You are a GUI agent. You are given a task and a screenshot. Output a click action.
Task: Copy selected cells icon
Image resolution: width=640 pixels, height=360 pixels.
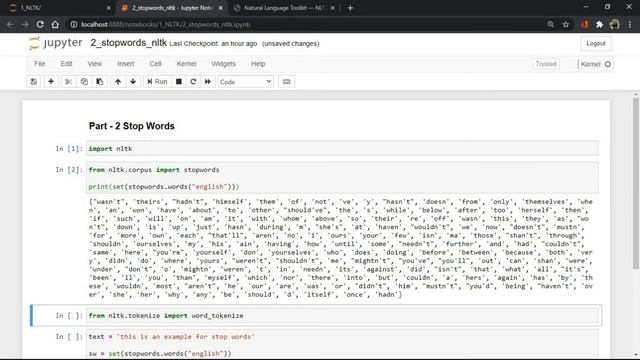(x=84, y=82)
